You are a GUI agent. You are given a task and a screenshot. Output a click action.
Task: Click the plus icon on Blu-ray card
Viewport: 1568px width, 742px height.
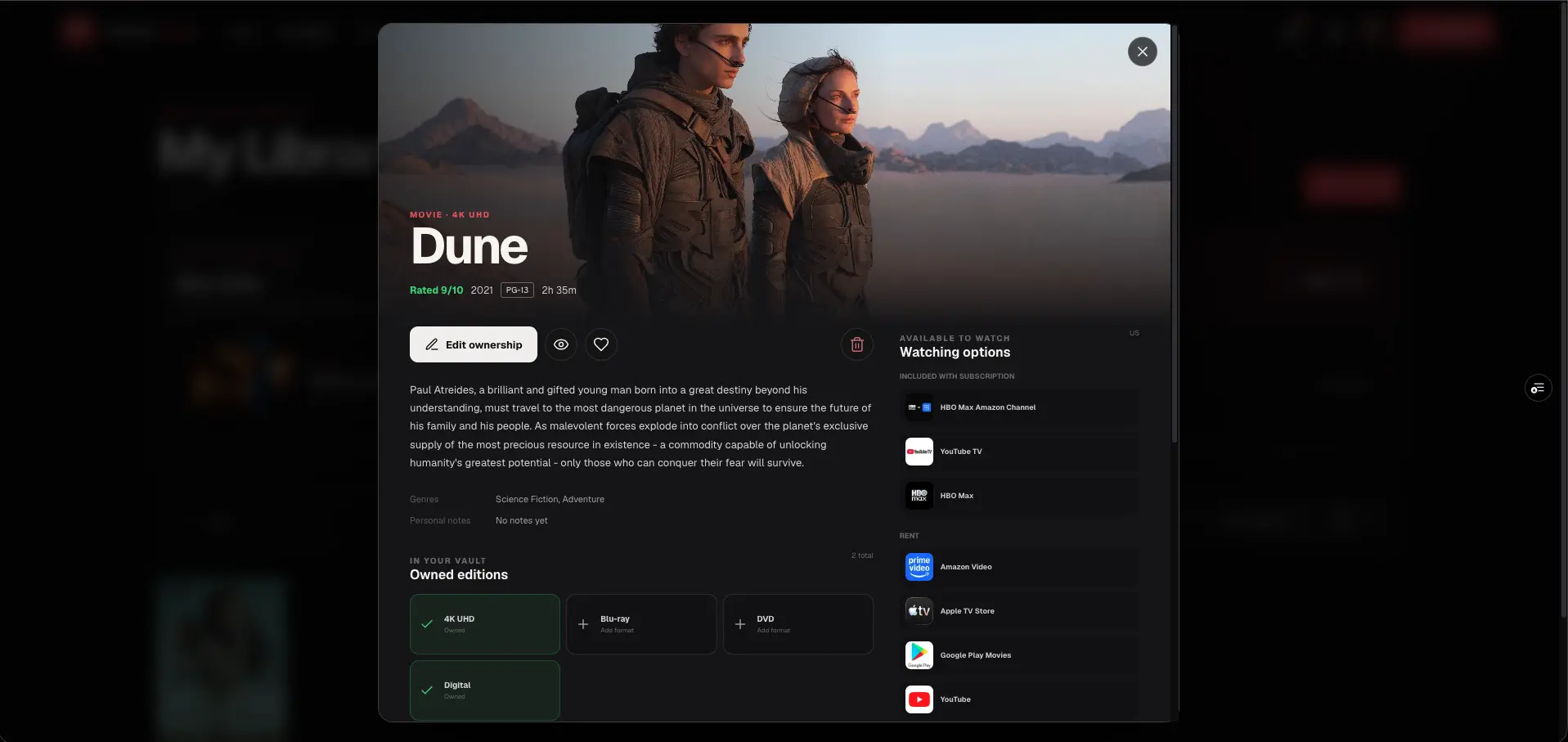point(583,624)
